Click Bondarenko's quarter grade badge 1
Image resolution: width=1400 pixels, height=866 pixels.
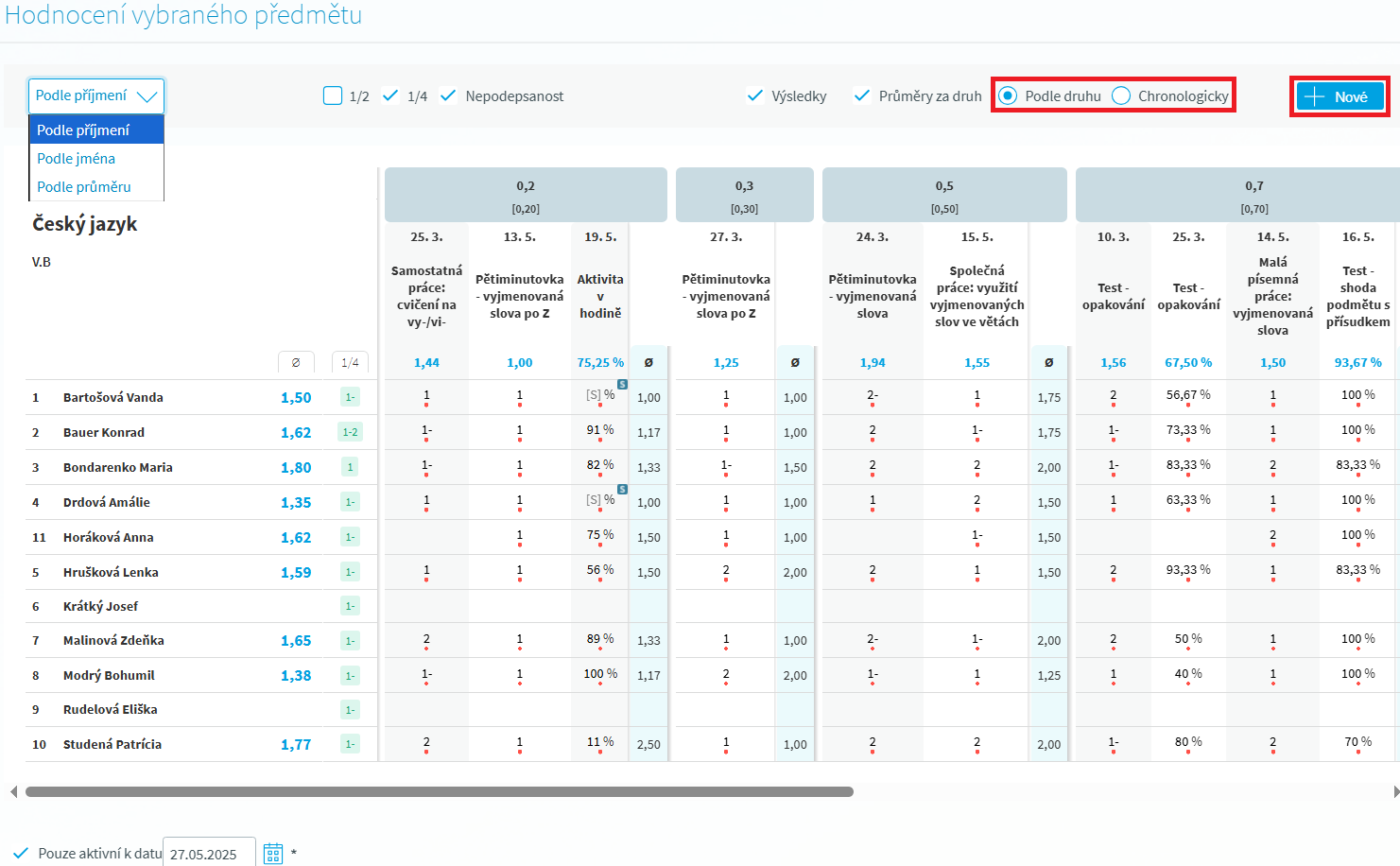point(350,467)
